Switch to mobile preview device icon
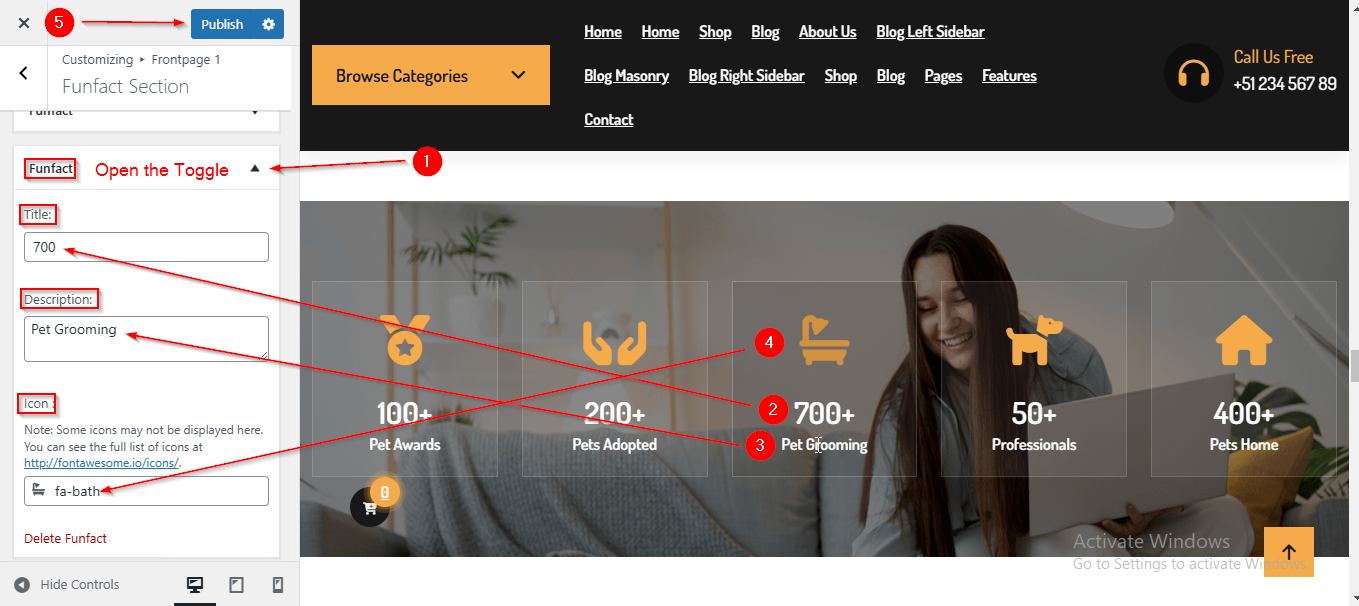This screenshot has width=1359, height=606. 278,585
